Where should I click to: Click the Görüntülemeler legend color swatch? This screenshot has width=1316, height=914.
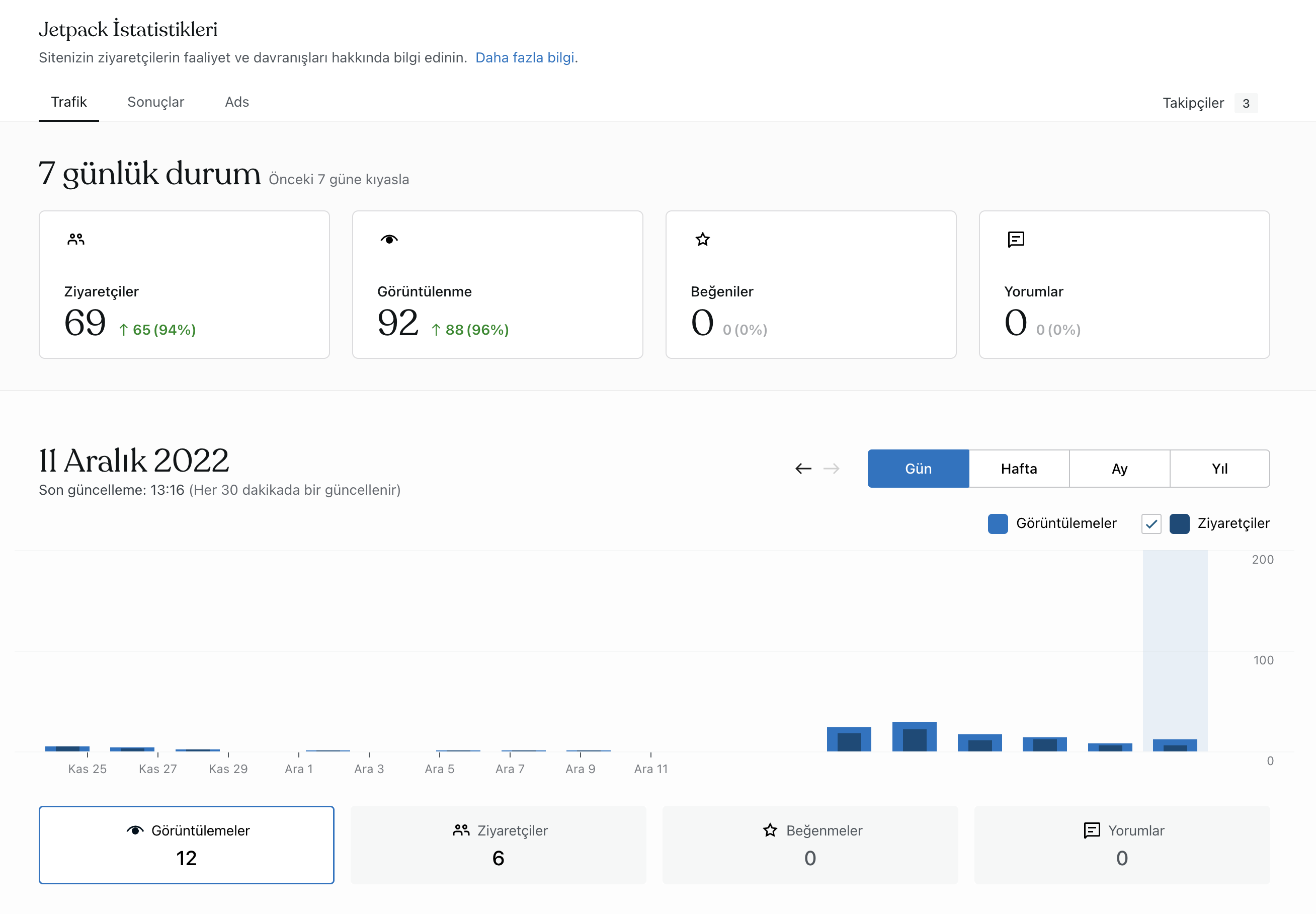coord(998,523)
